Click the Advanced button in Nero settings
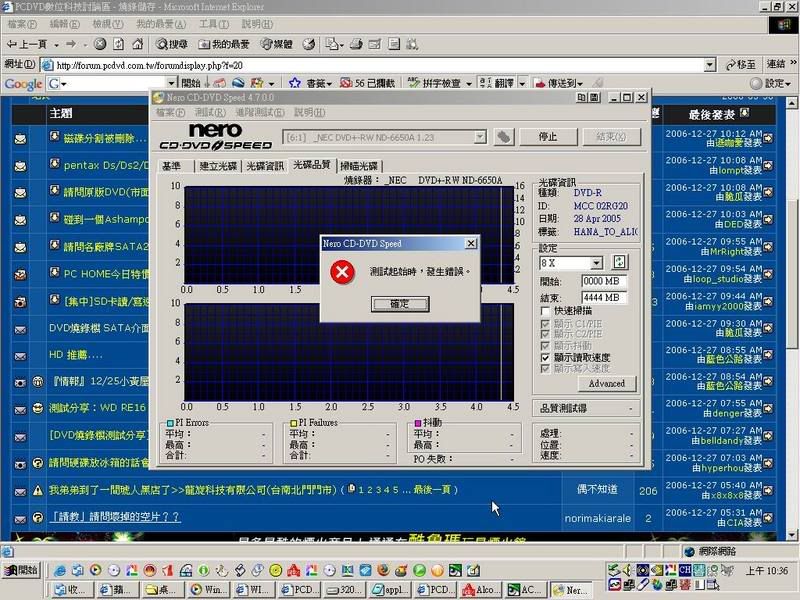 [x=606, y=383]
